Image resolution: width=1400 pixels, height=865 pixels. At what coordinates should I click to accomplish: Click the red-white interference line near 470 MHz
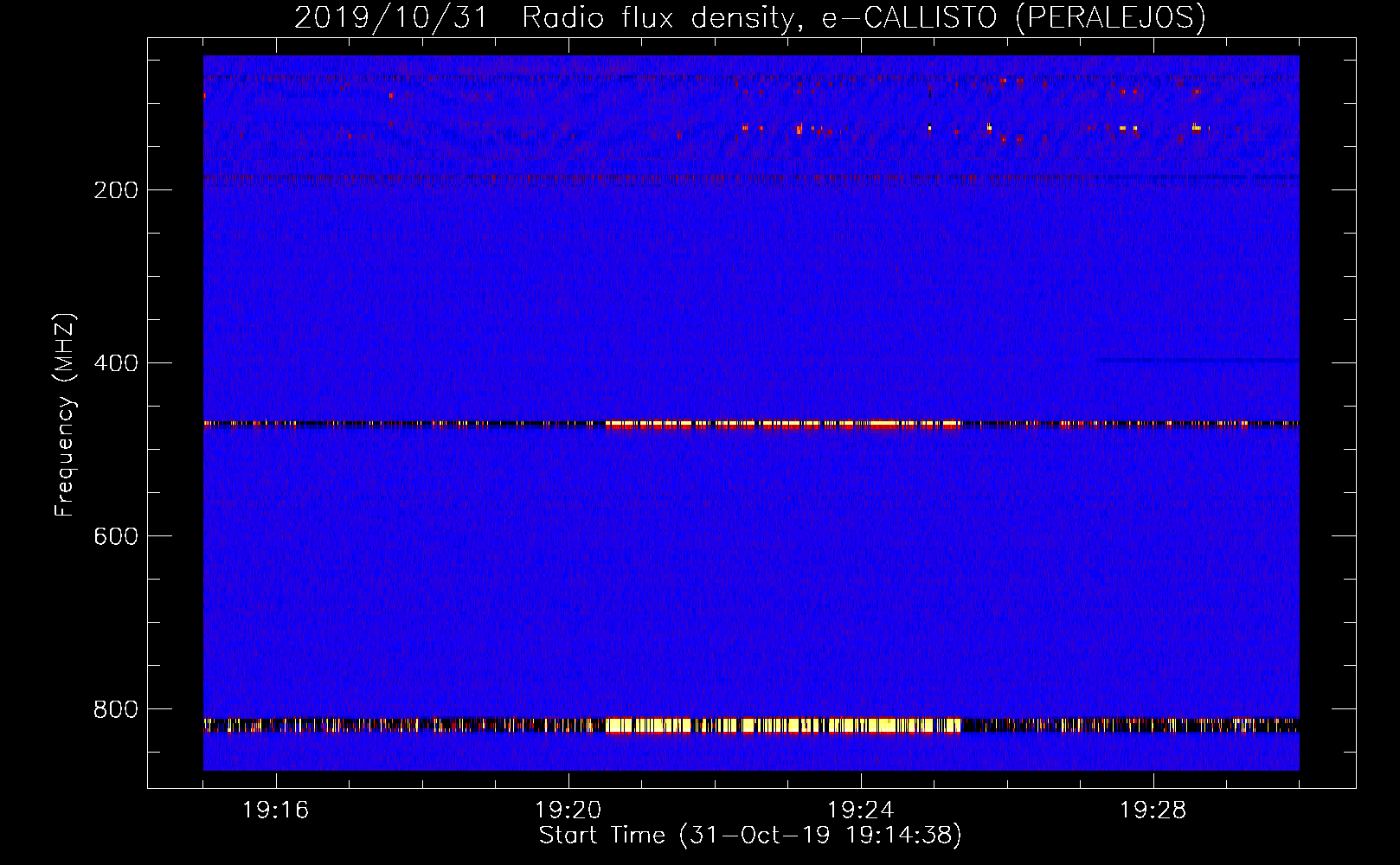point(779,424)
